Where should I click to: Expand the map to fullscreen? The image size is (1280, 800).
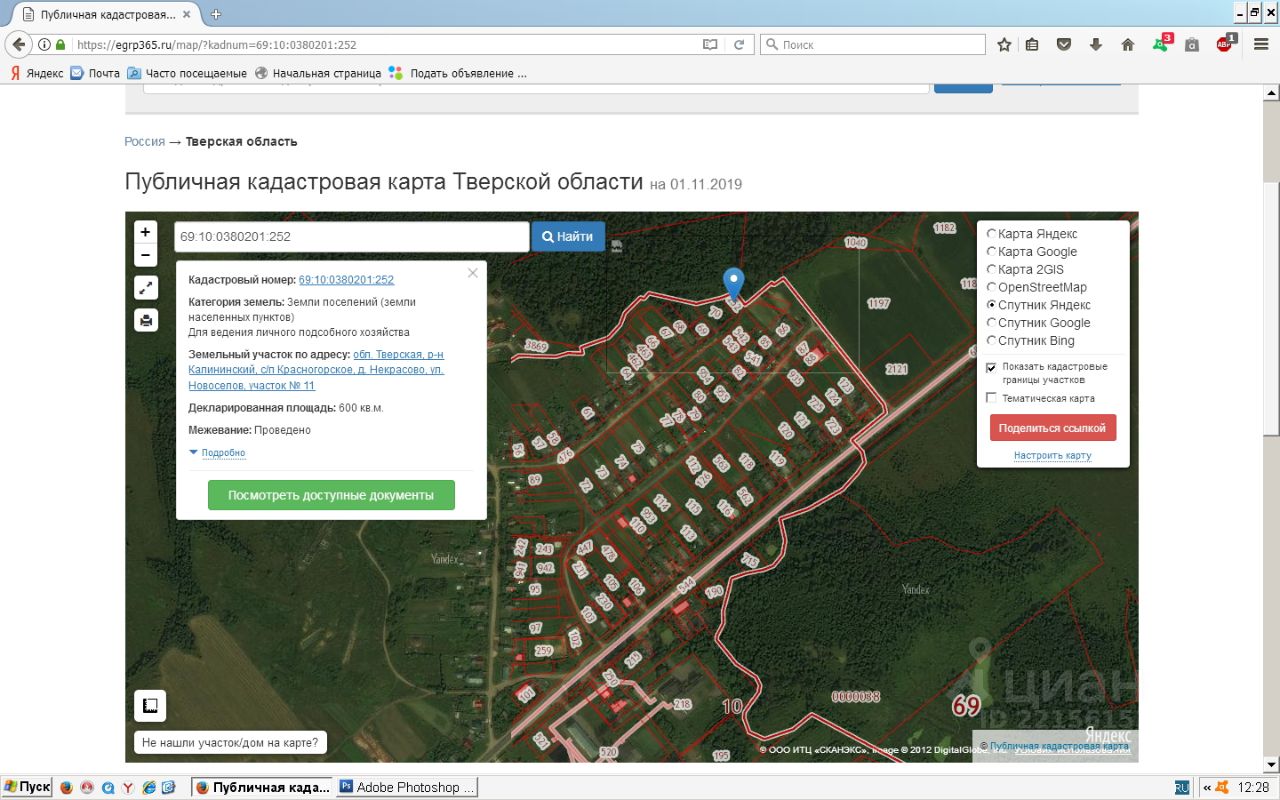146,288
